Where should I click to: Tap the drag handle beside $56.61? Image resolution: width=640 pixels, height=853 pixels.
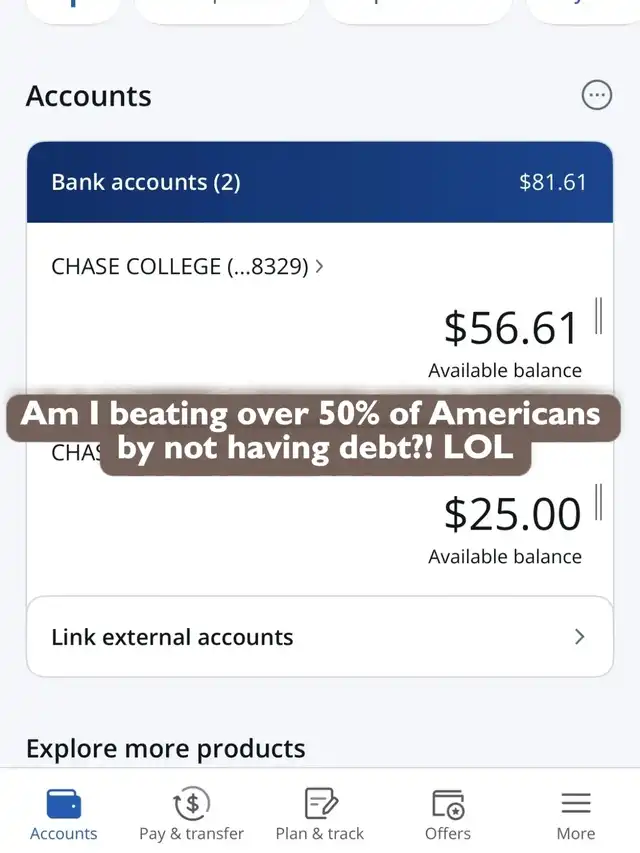(598, 315)
